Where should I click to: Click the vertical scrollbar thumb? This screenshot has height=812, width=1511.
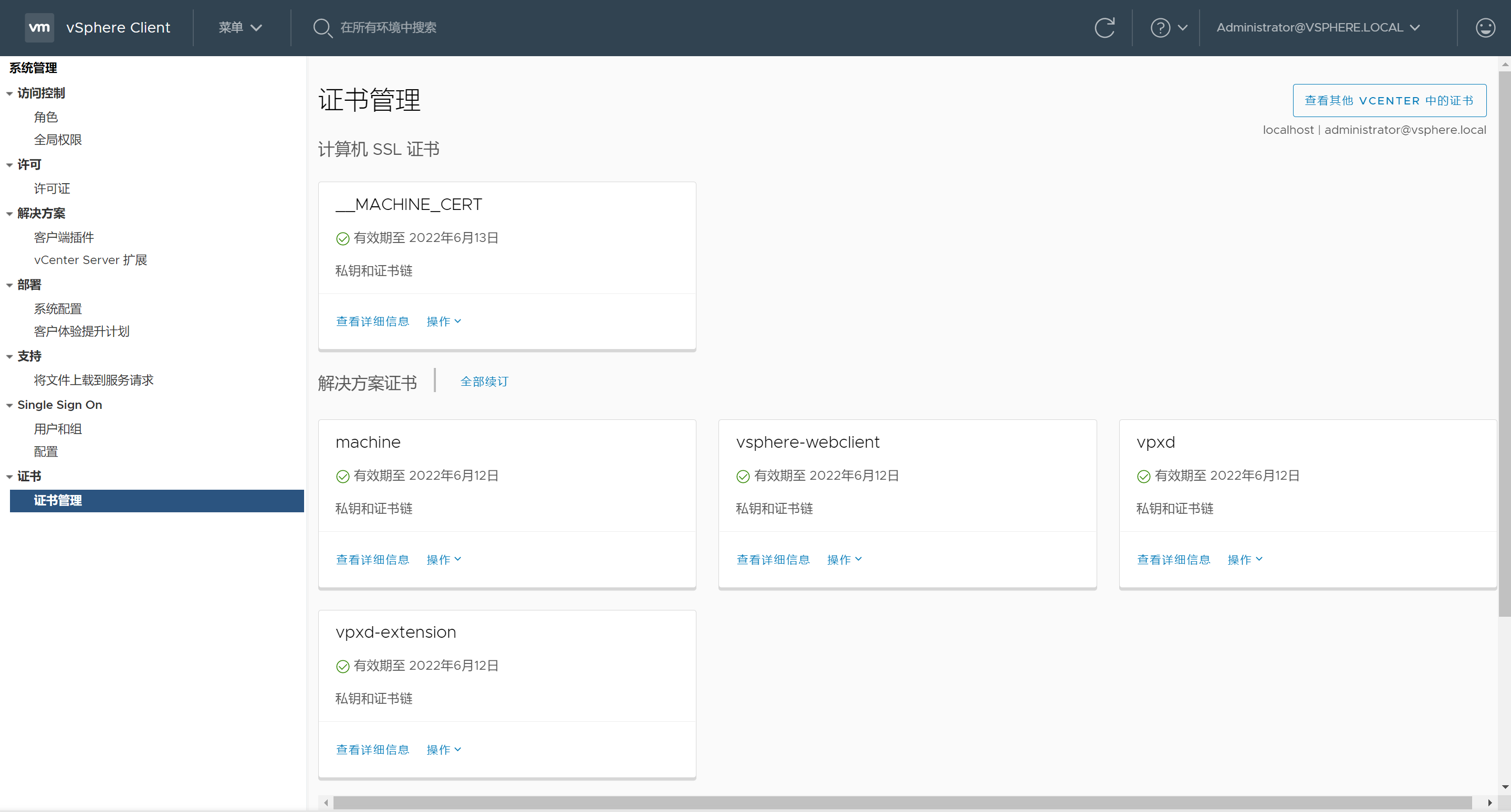1505,344
